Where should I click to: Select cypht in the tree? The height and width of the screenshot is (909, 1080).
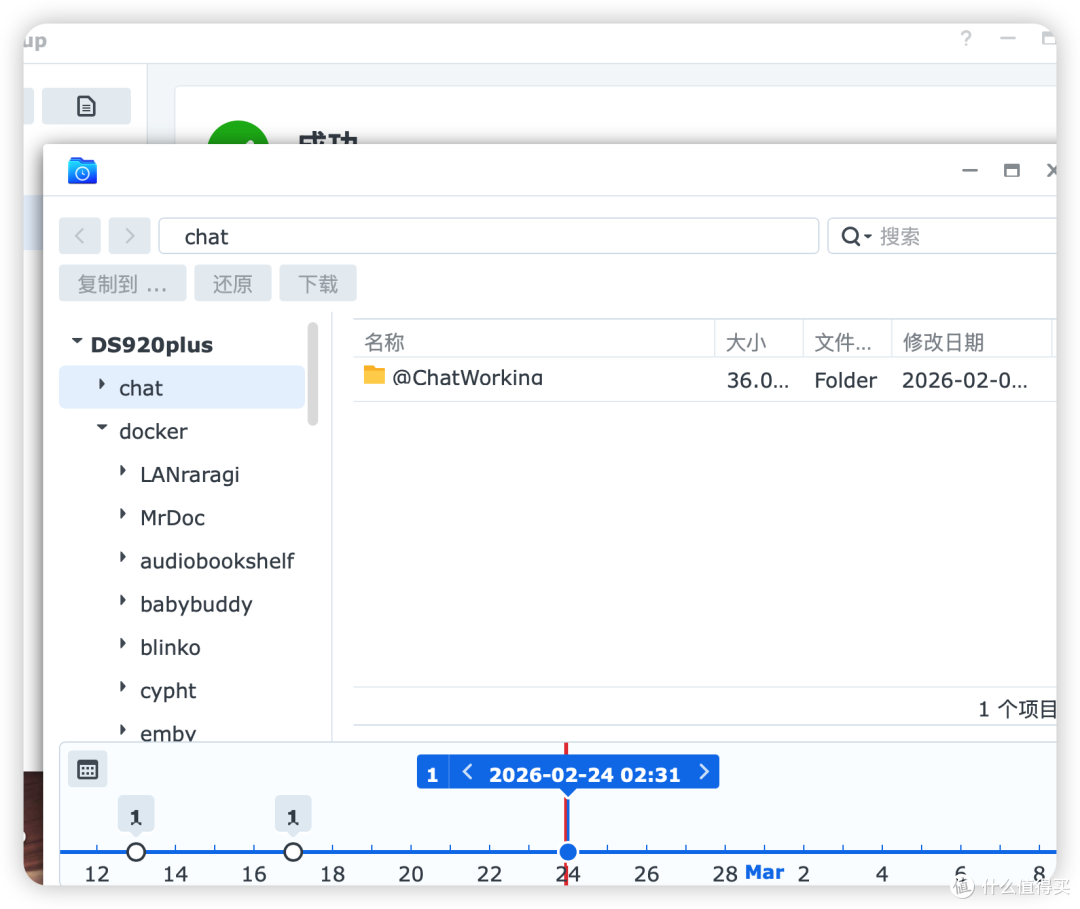coord(168,691)
